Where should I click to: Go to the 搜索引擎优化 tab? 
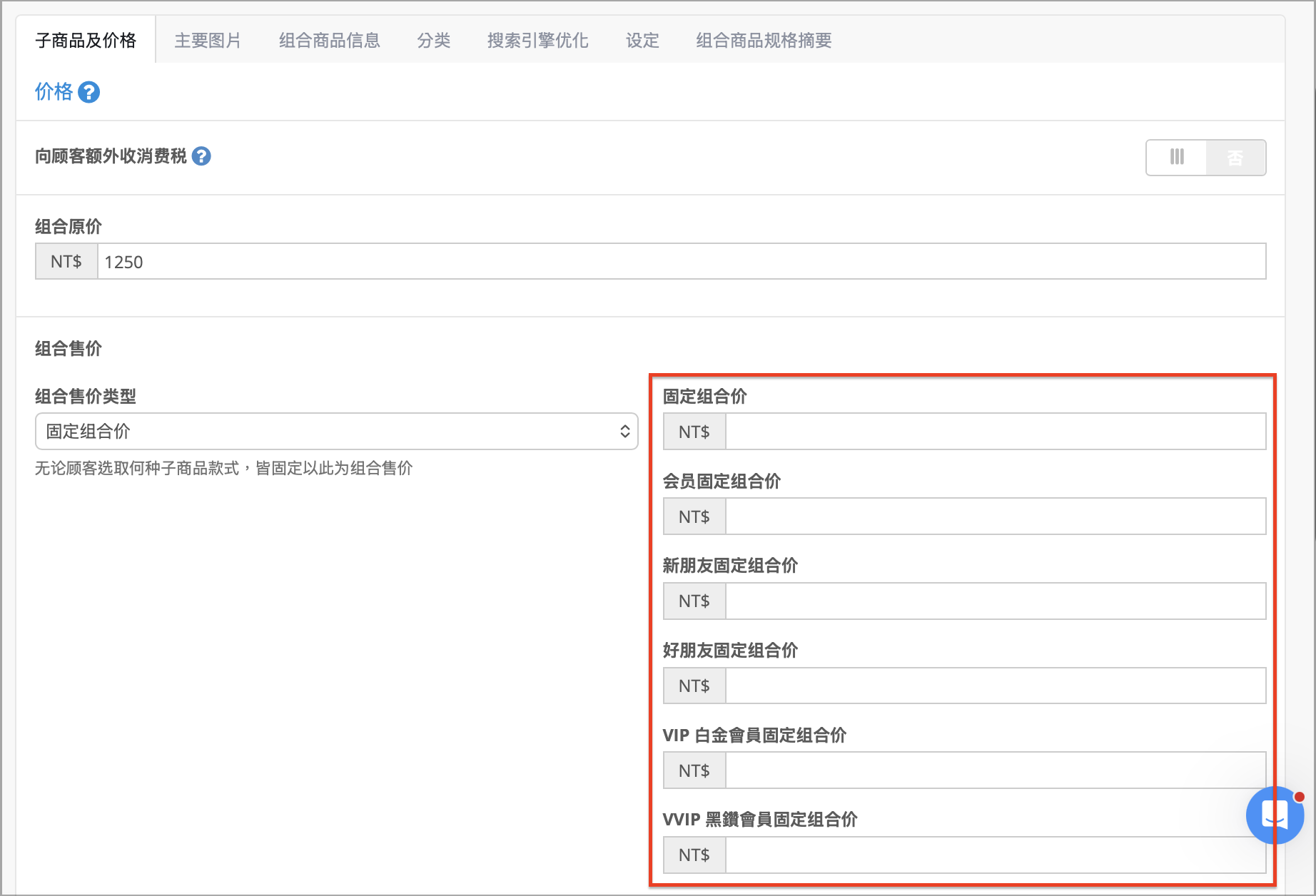pos(538,40)
